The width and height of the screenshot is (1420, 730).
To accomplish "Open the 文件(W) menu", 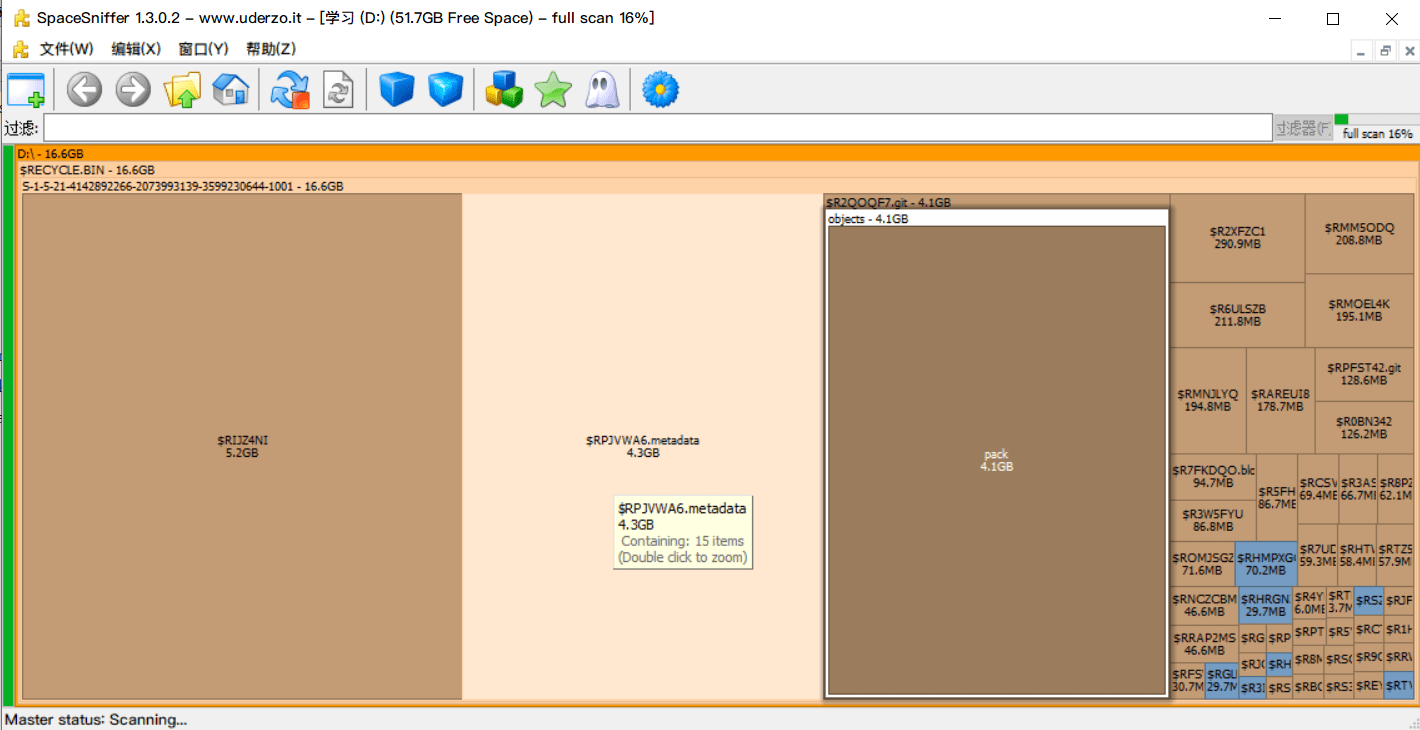I will (x=66, y=49).
